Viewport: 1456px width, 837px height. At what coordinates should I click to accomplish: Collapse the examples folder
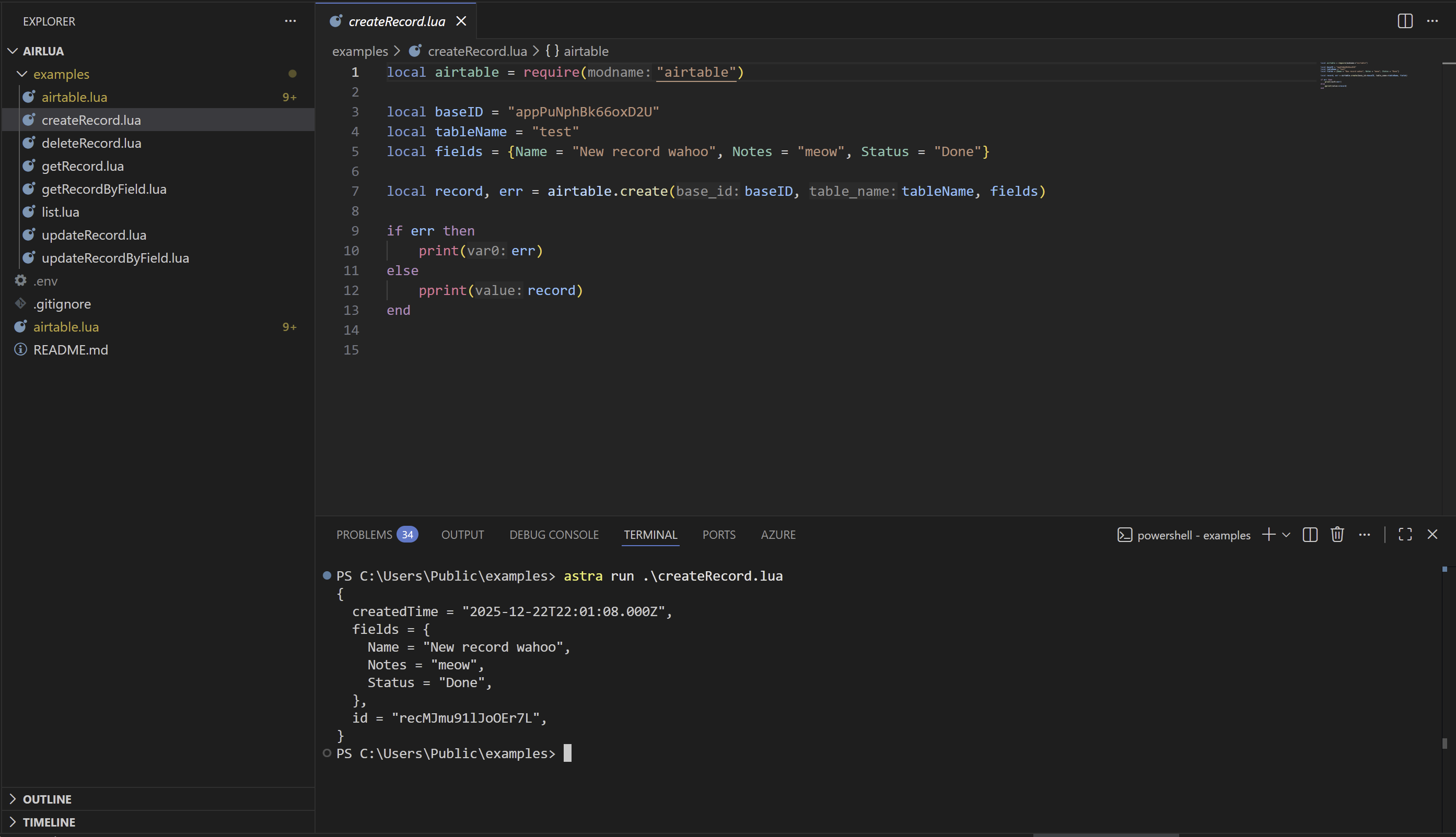(22, 74)
